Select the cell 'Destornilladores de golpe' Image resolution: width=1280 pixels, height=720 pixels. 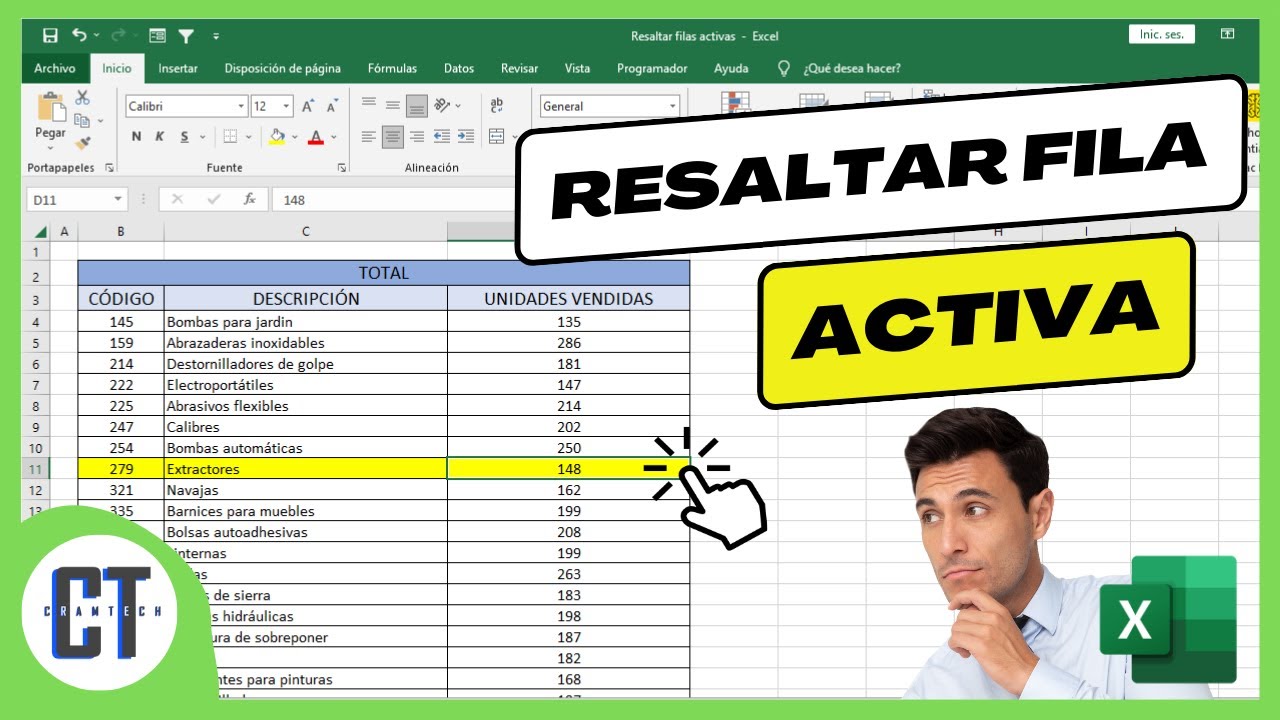pyautogui.click(x=305, y=364)
